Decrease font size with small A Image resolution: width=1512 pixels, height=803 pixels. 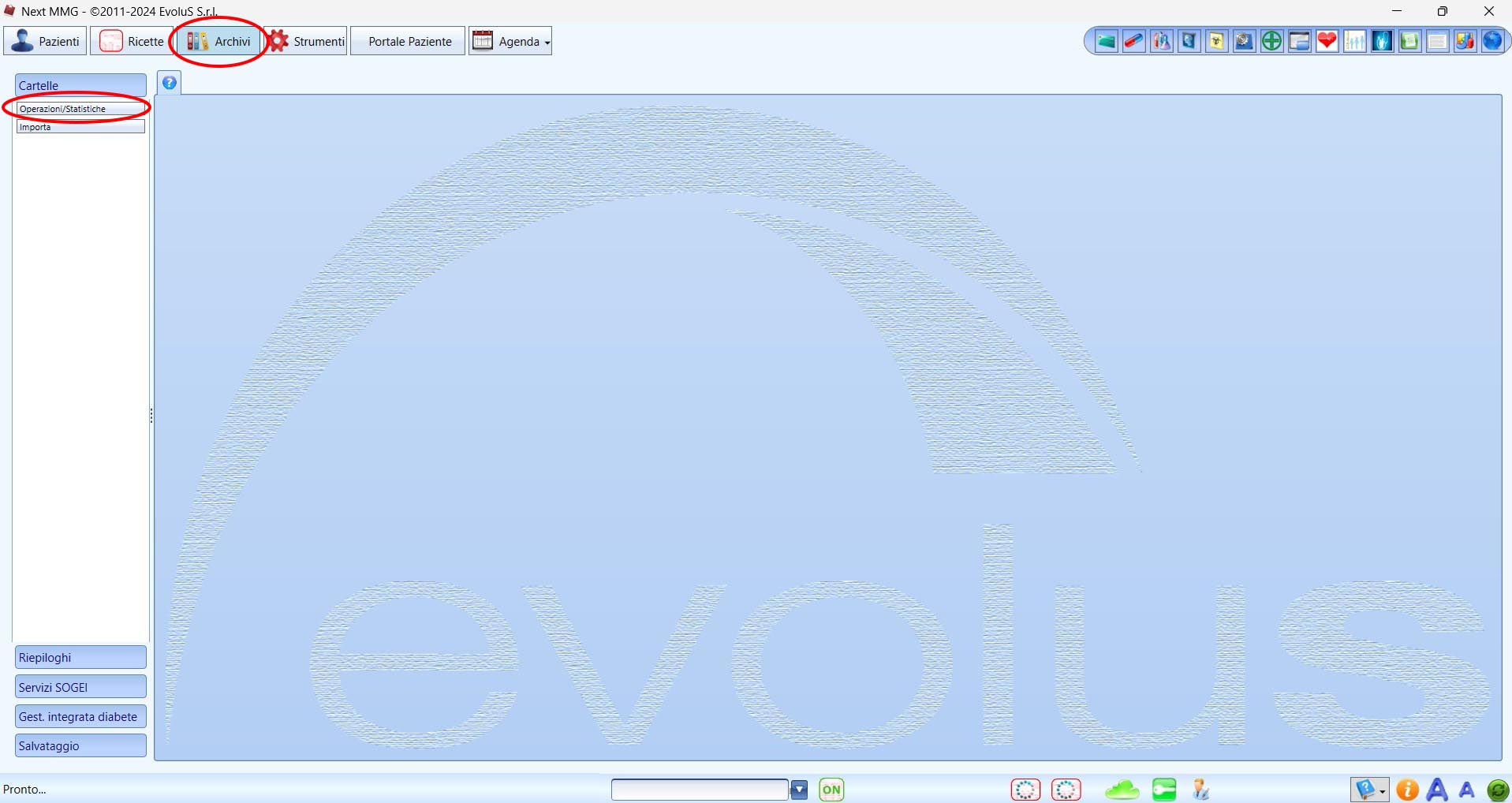pyautogui.click(x=1467, y=790)
